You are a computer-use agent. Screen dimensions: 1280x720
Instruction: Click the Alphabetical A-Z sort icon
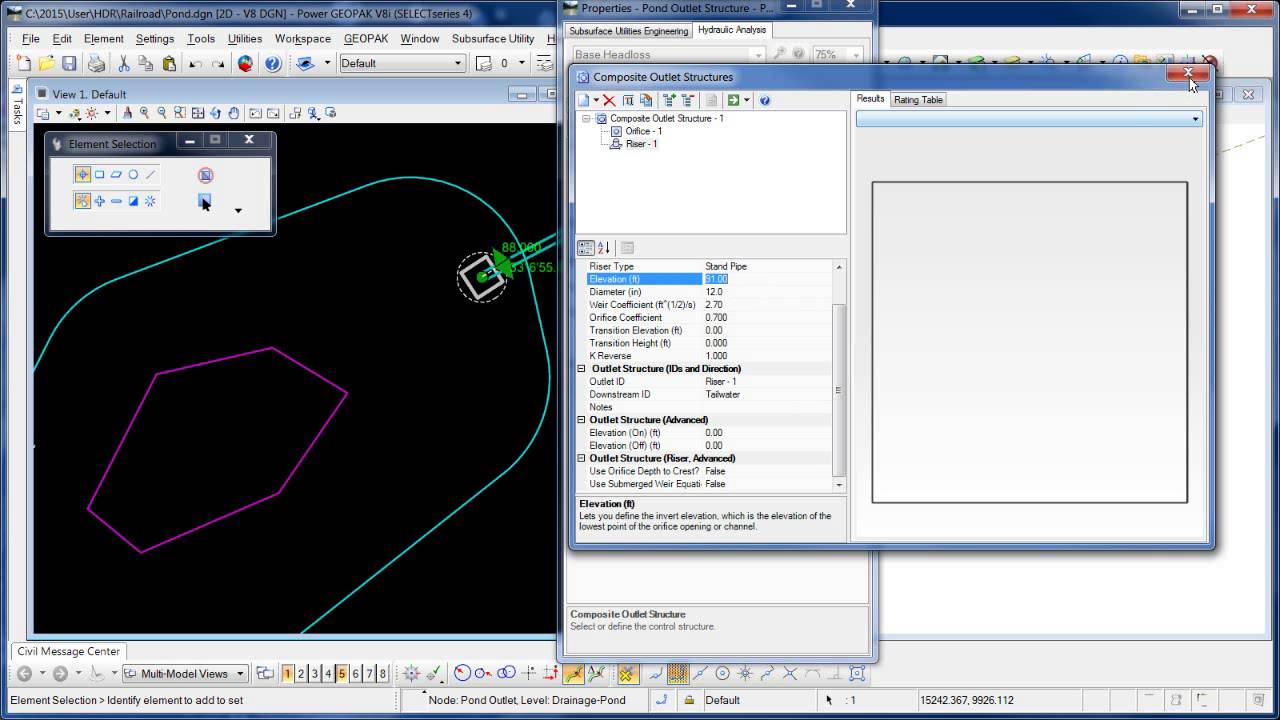point(604,248)
